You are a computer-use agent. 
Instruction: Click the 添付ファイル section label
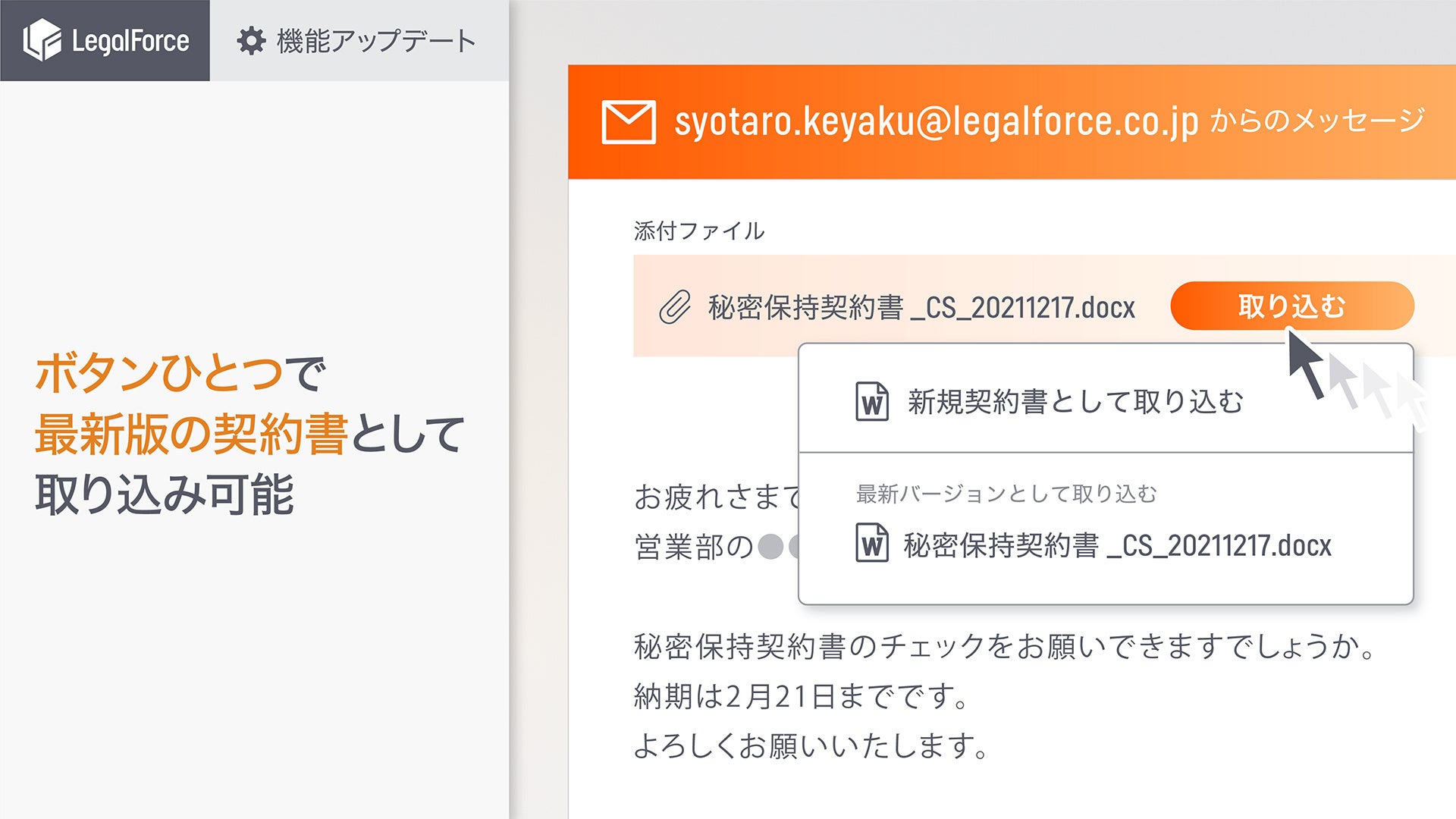tap(698, 231)
